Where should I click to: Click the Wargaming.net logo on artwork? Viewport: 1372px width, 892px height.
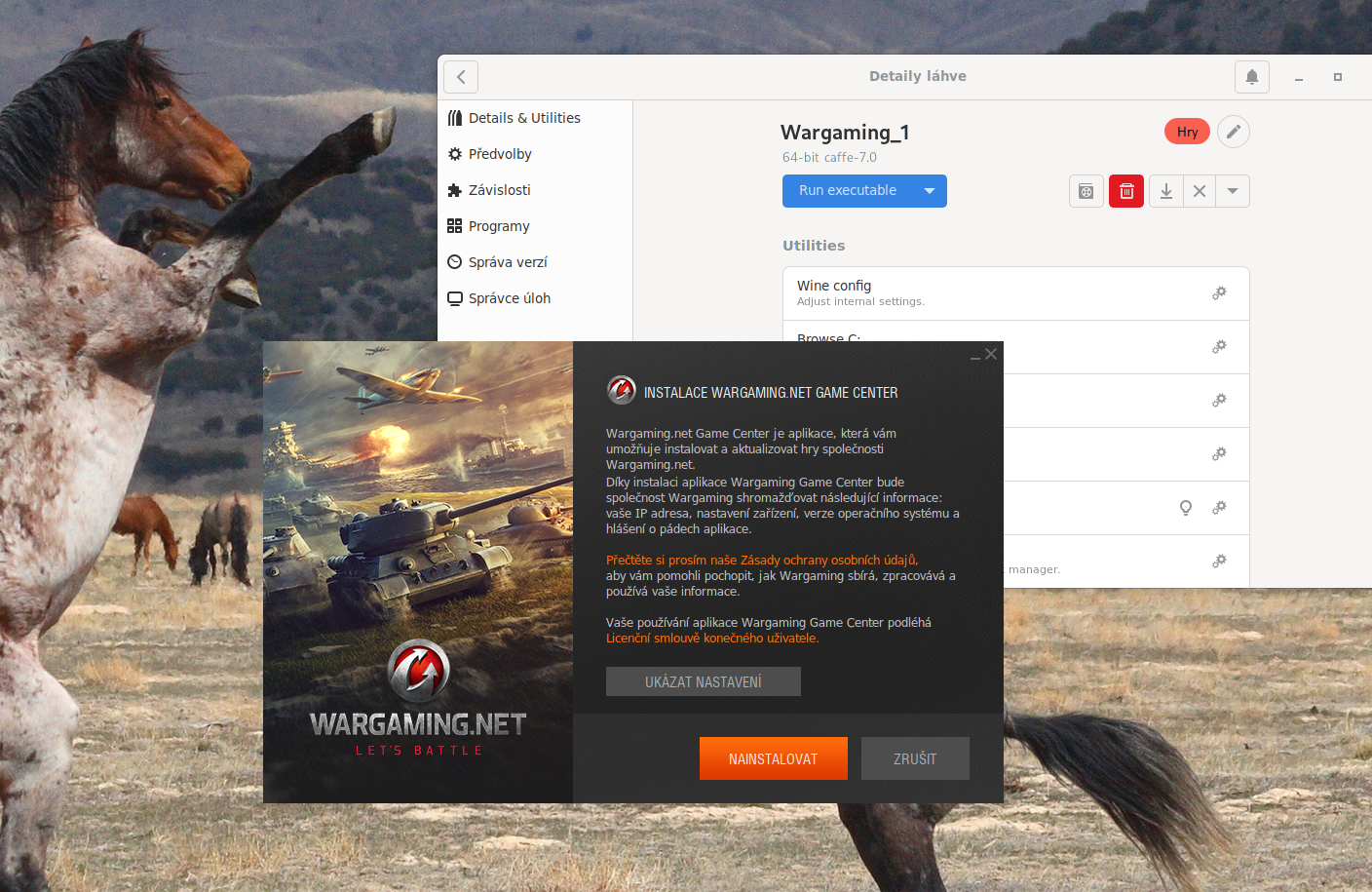click(418, 698)
